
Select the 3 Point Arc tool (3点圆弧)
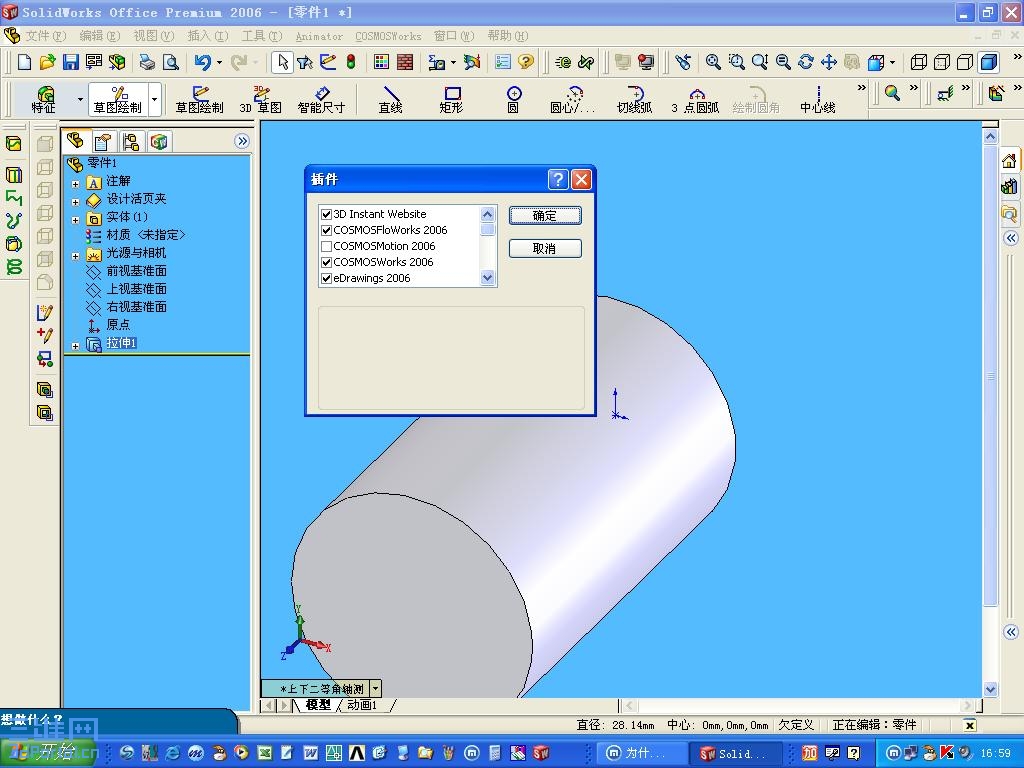tap(696, 99)
